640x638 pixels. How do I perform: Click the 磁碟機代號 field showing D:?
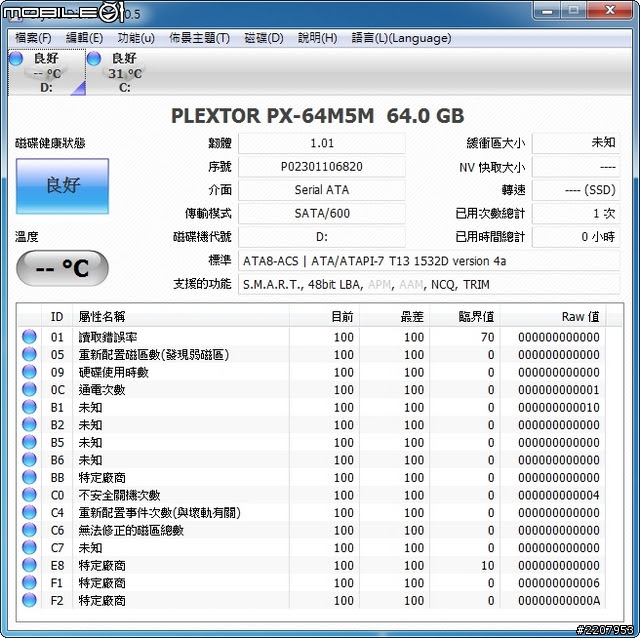(322, 237)
